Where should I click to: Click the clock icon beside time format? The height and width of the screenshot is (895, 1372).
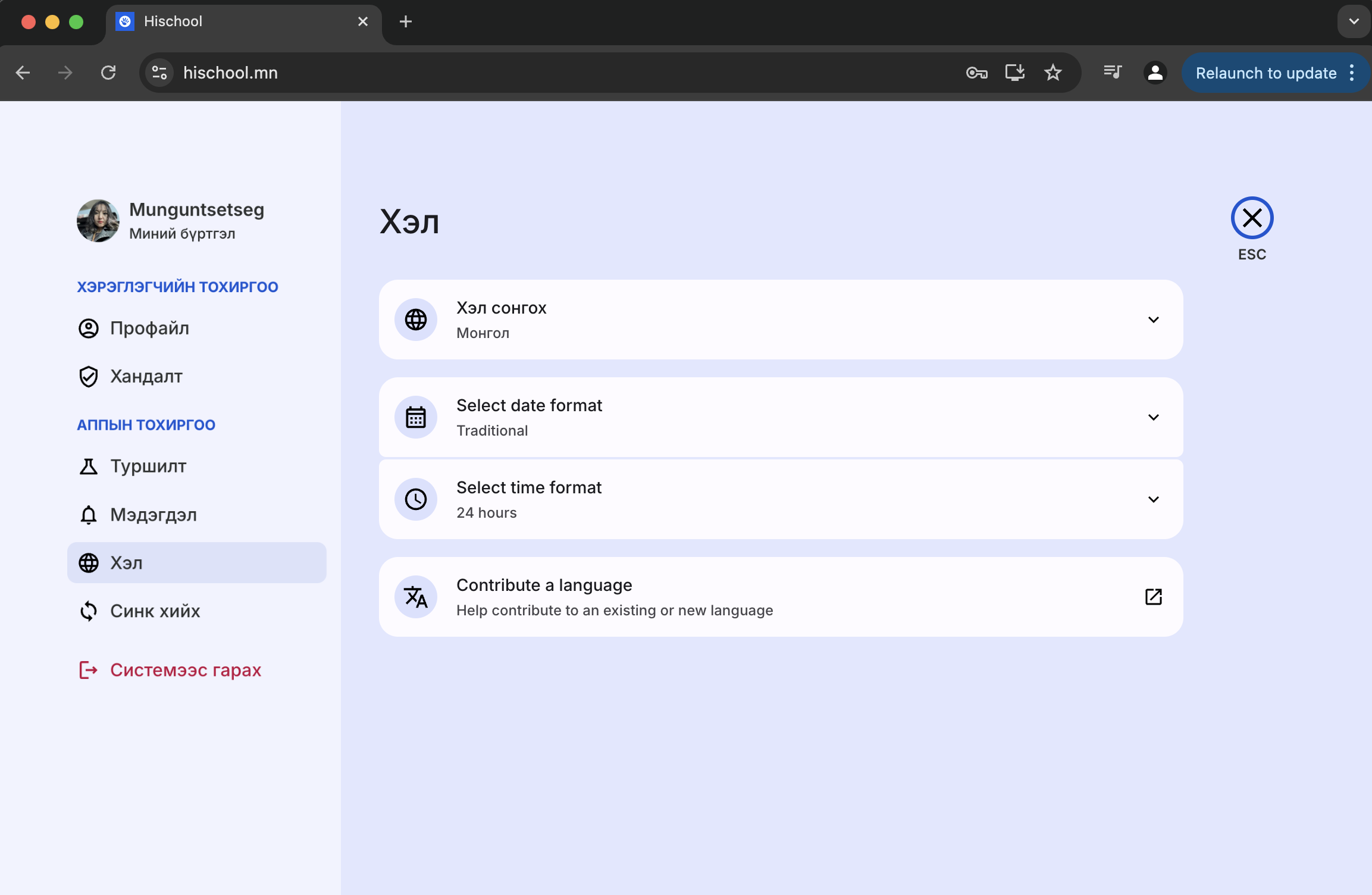(x=415, y=499)
